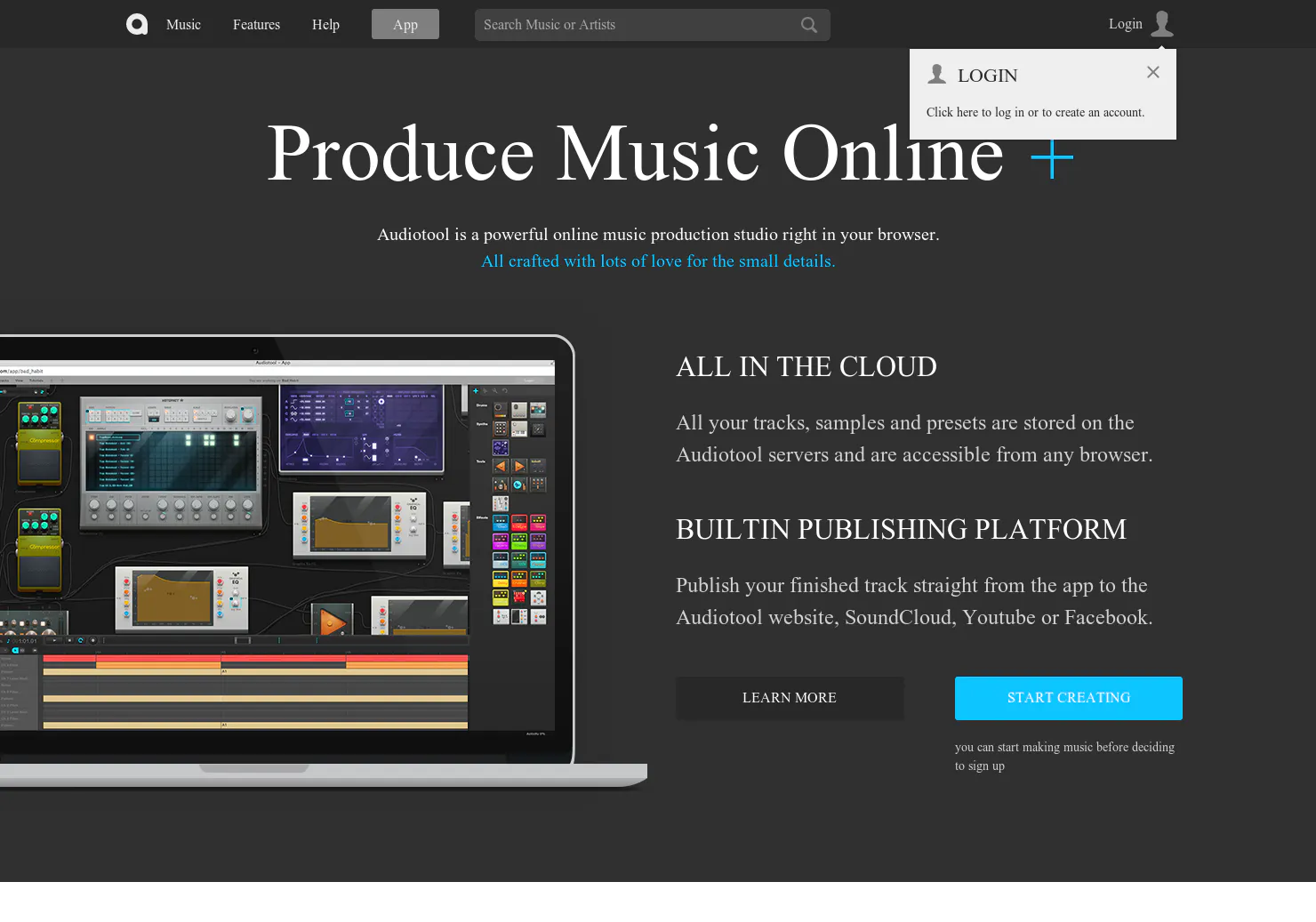Click the user avatar icon in header
This screenshot has height=922, width=1316.
pyautogui.click(x=1162, y=24)
